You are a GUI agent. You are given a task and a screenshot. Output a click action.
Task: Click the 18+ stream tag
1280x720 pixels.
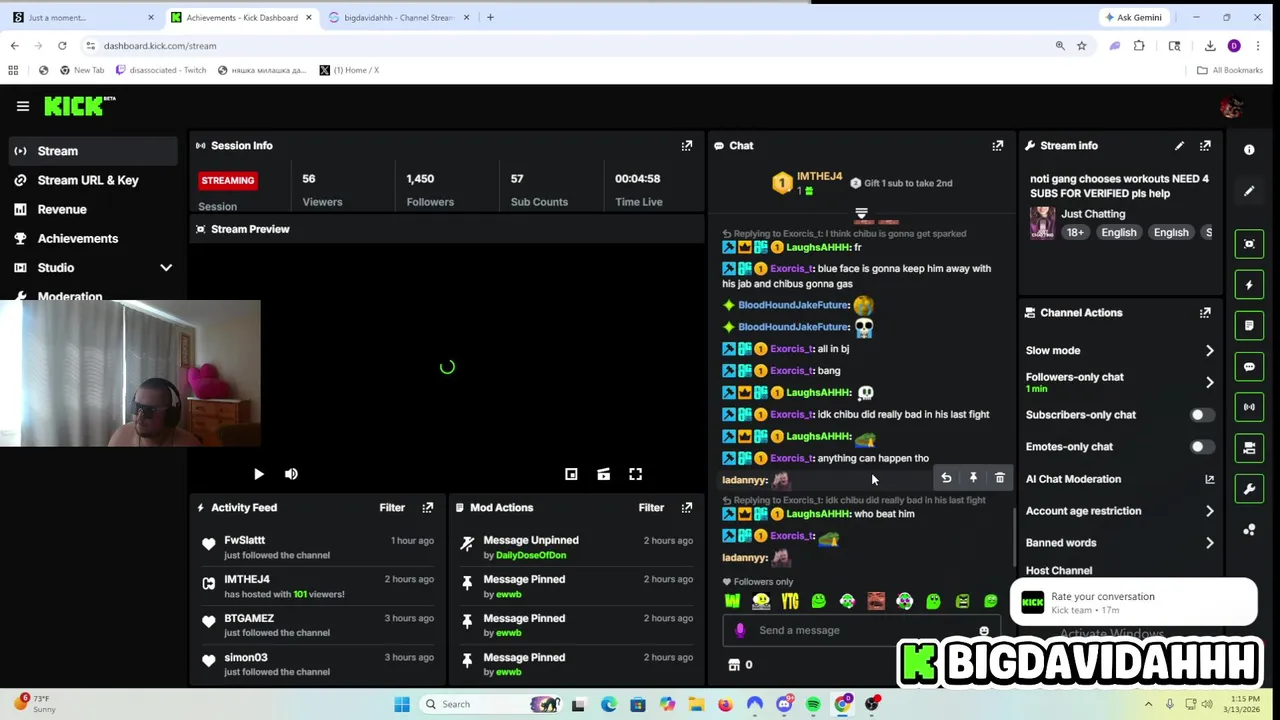(1075, 233)
